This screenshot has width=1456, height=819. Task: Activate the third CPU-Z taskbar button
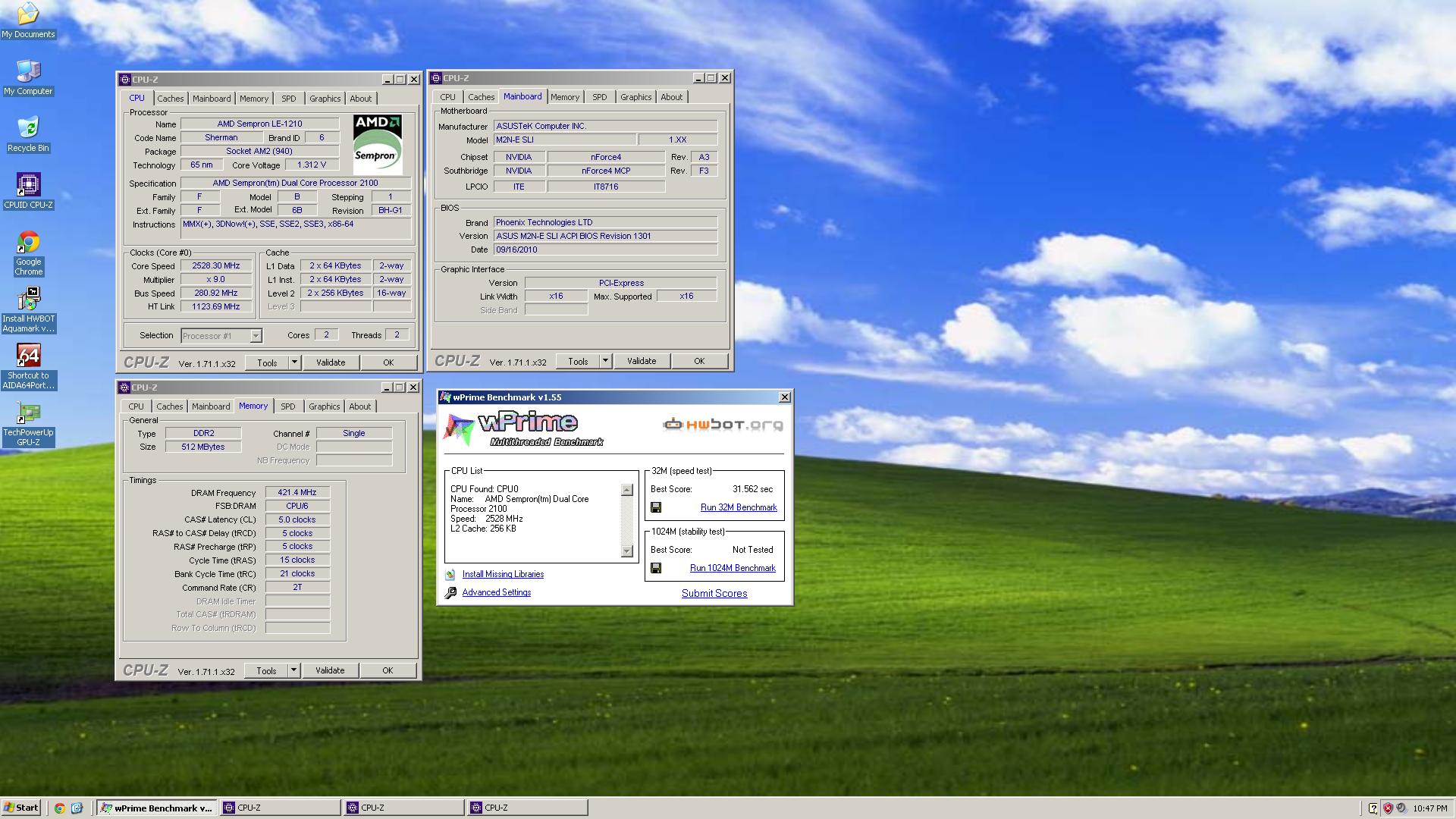528,808
